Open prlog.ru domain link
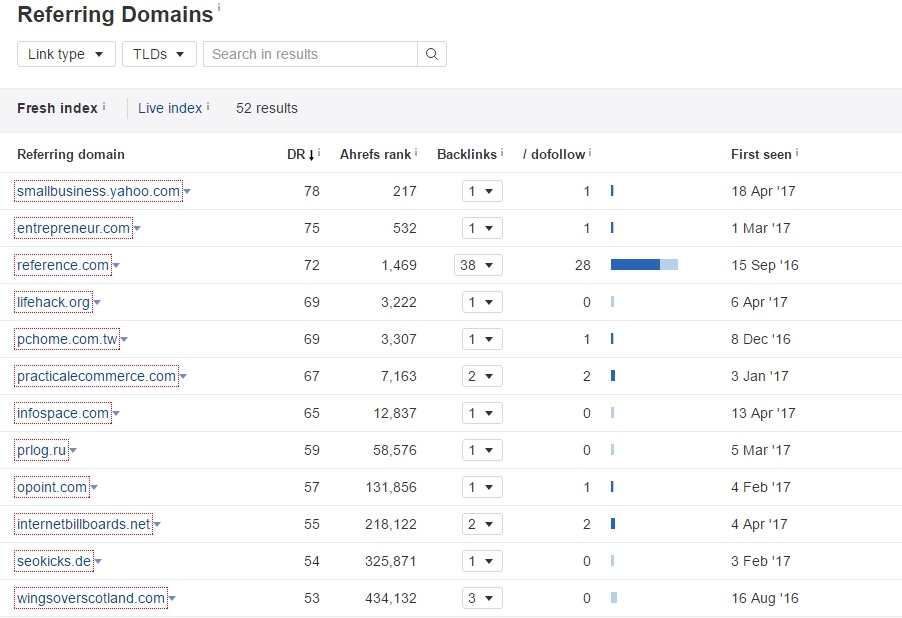 (x=41, y=450)
